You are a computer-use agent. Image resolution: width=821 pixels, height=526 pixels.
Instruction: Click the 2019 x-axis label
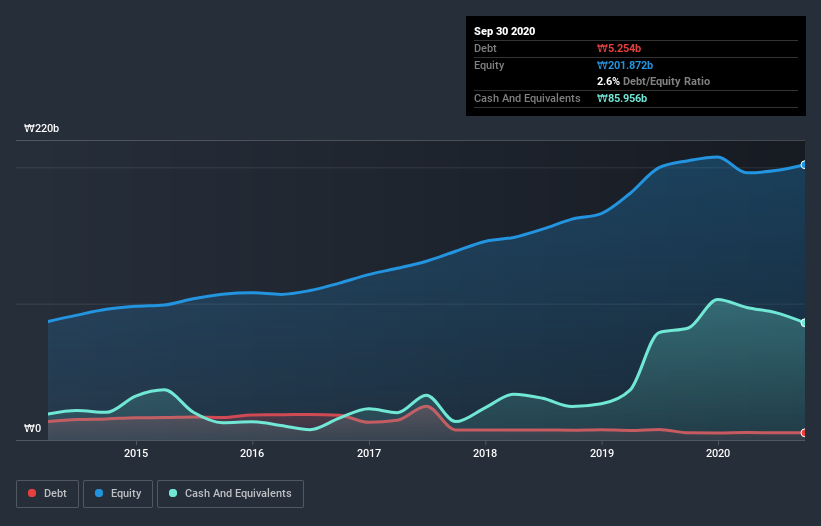[x=602, y=453]
